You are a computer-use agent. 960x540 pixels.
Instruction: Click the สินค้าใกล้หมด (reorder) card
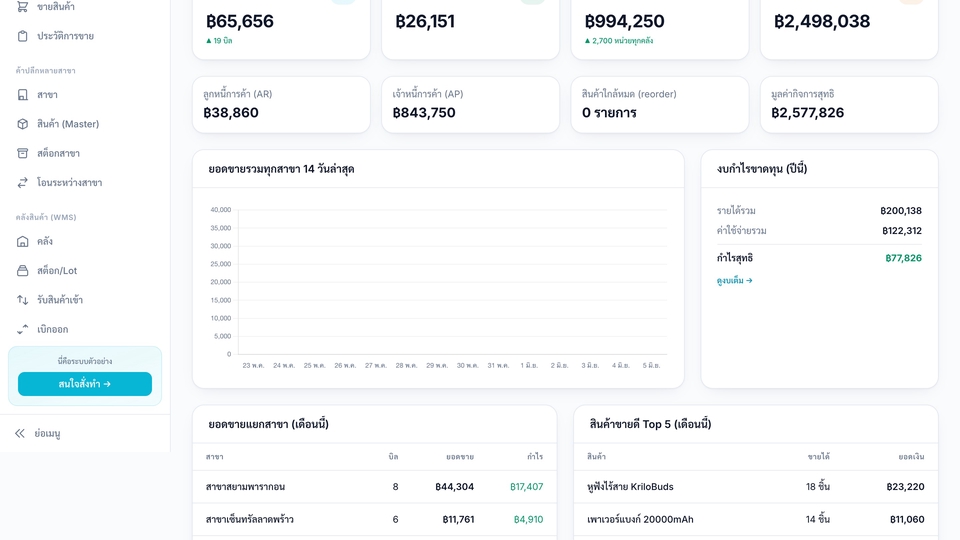pos(659,105)
